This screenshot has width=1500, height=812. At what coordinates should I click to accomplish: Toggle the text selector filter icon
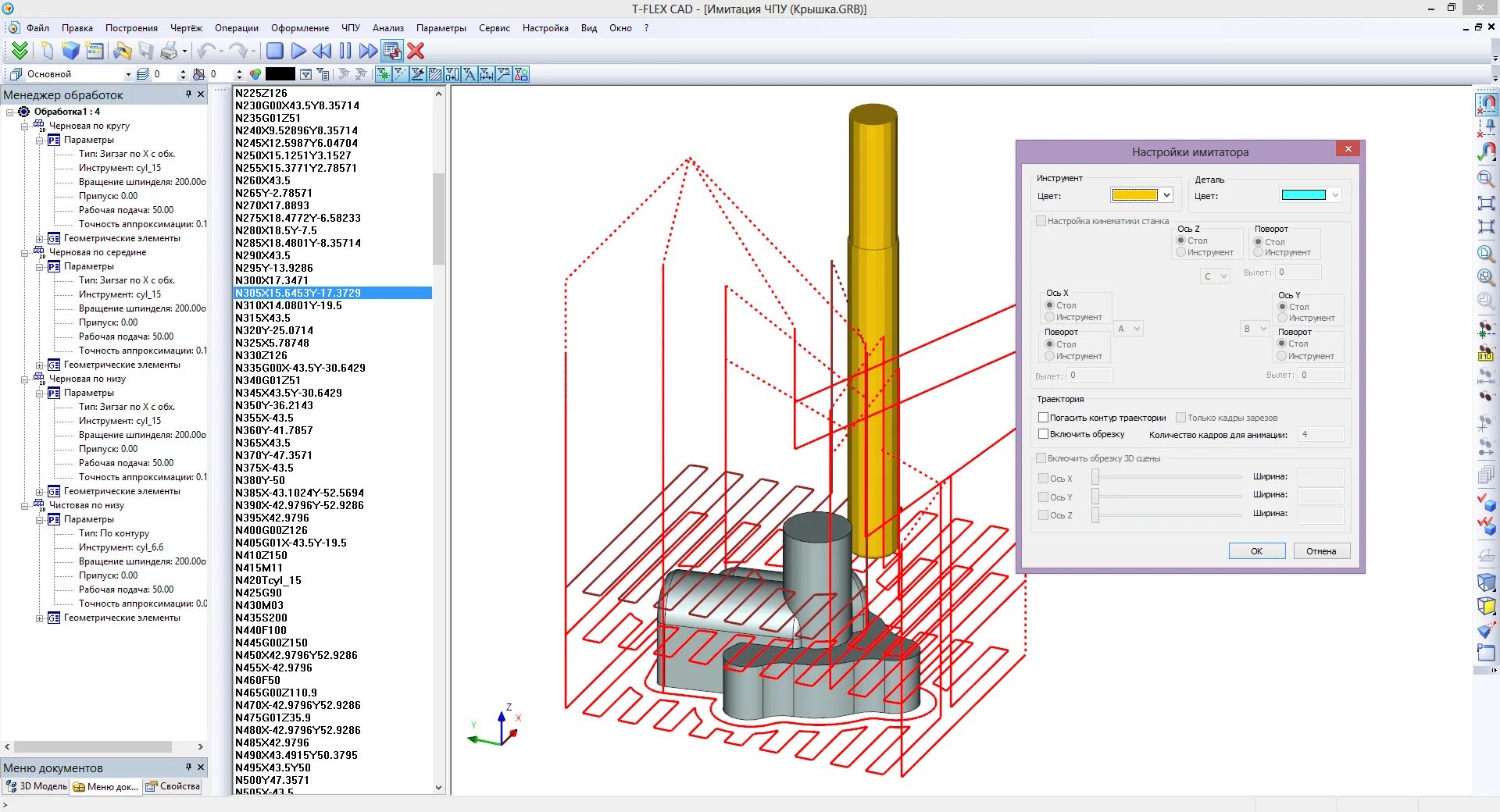tap(470, 74)
